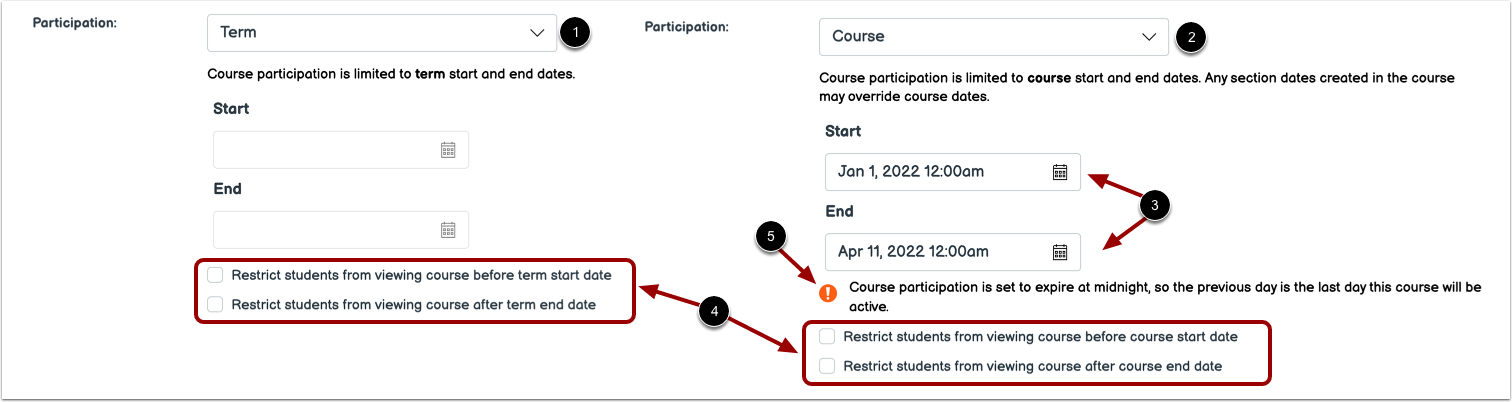Enable restrict viewing after term end date
The height and width of the screenshot is (402, 1512).
coord(215,304)
